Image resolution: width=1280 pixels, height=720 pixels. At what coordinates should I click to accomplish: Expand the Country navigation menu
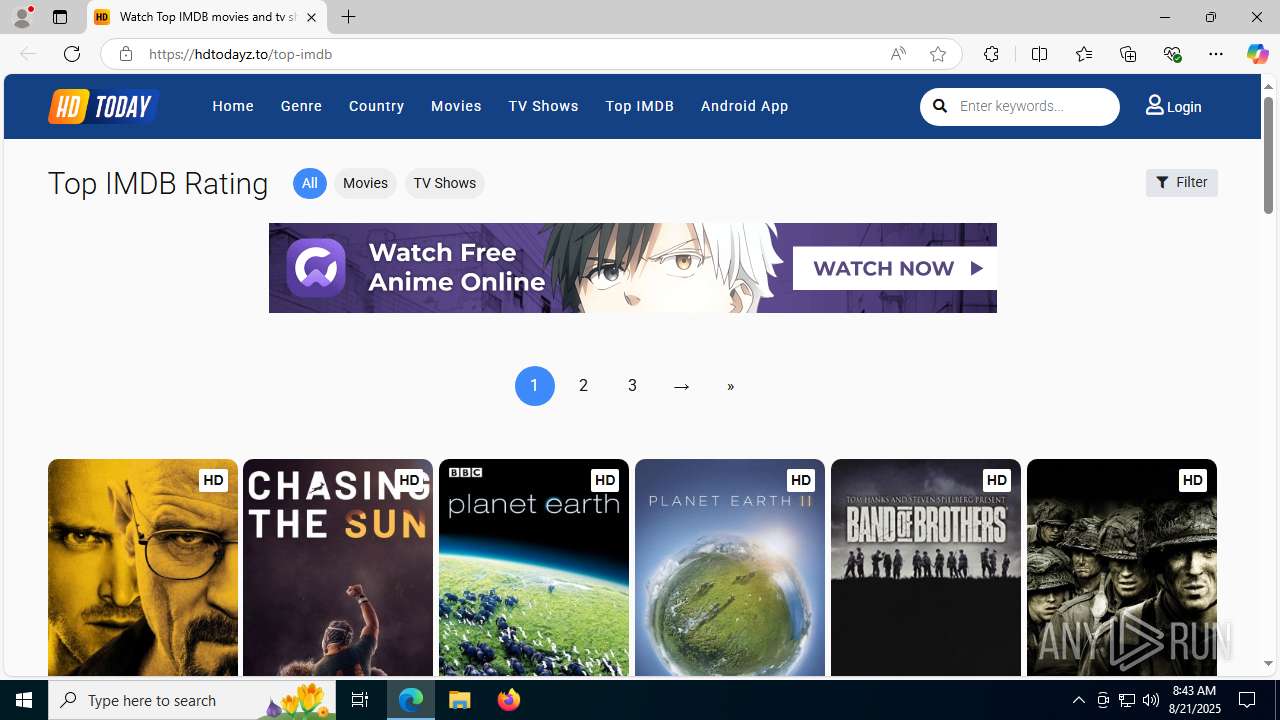(x=376, y=106)
